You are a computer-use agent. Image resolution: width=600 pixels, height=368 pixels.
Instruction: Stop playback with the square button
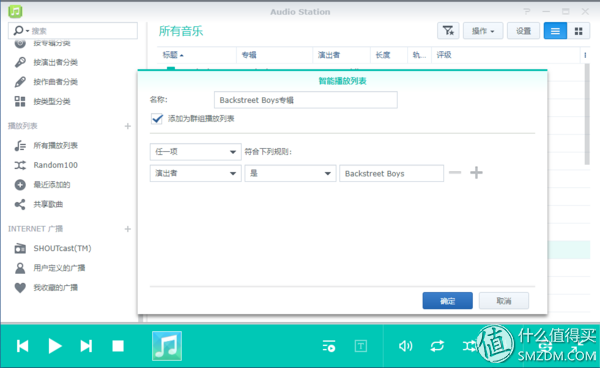[x=118, y=346]
